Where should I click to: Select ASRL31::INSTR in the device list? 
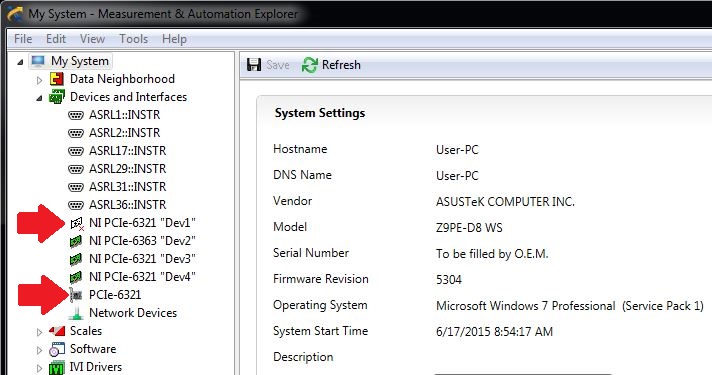[128, 187]
